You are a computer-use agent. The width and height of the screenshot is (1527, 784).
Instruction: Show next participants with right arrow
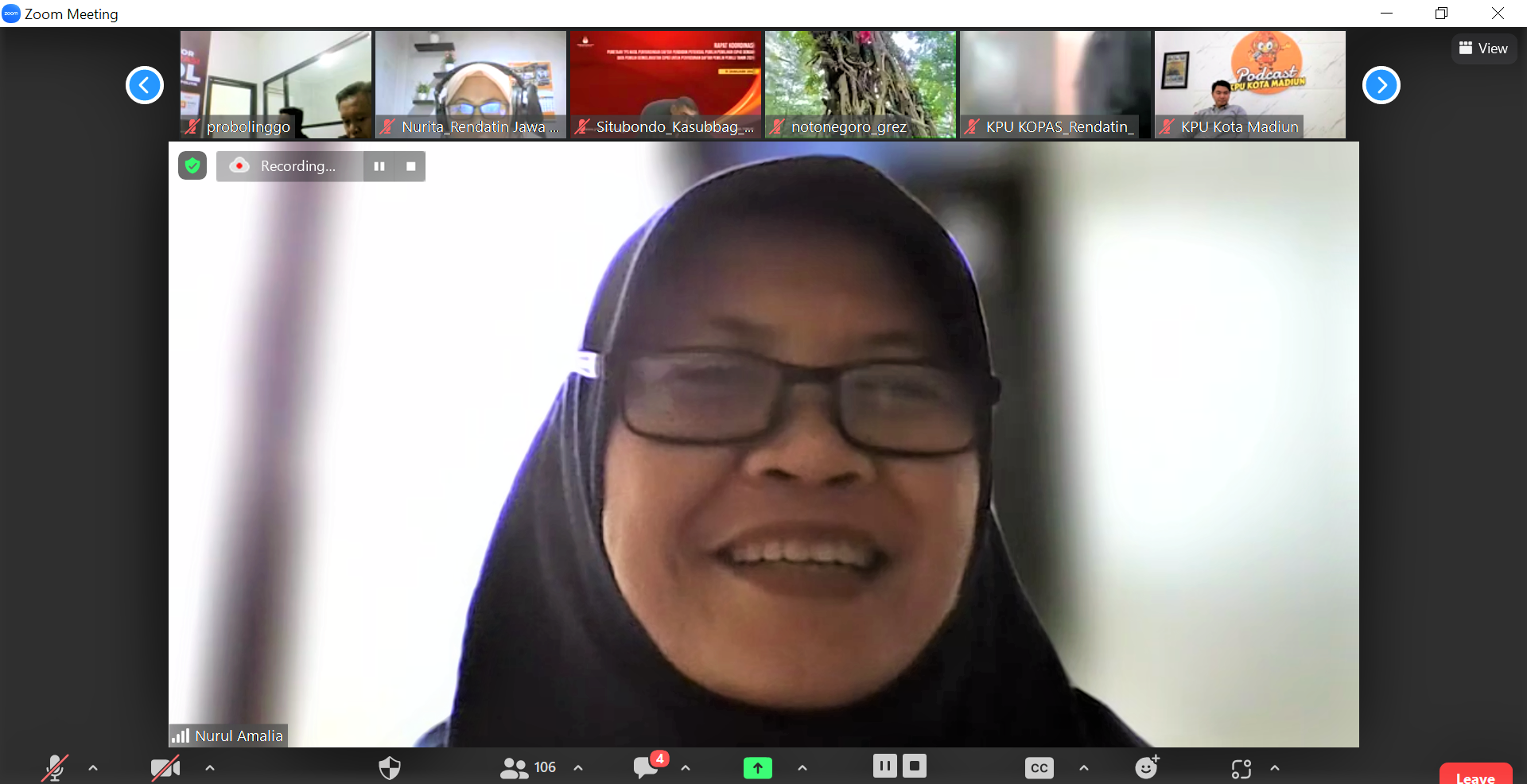(1381, 85)
